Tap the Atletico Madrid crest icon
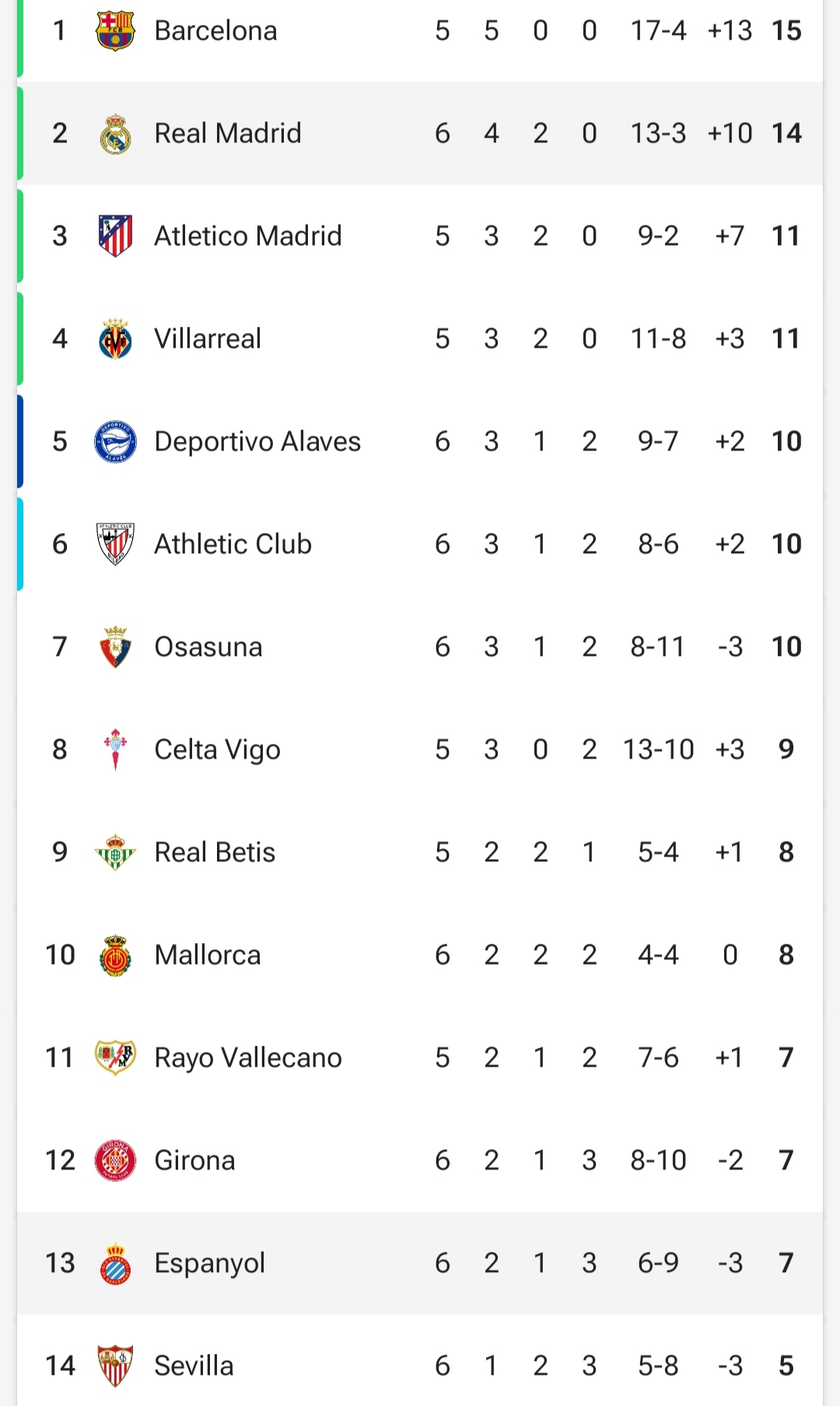 pyautogui.click(x=115, y=236)
